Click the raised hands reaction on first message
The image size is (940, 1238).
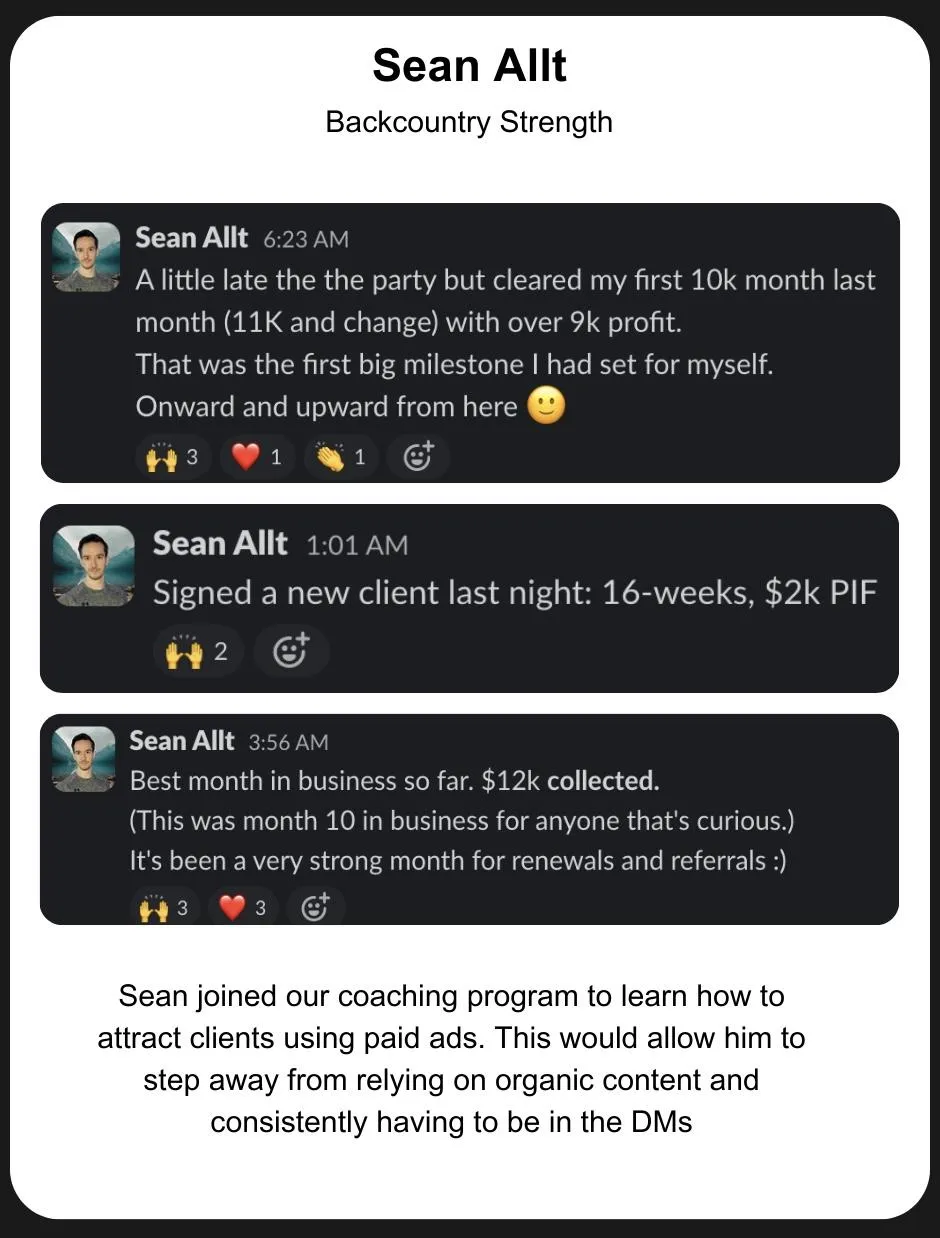pyautogui.click(x=172, y=457)
